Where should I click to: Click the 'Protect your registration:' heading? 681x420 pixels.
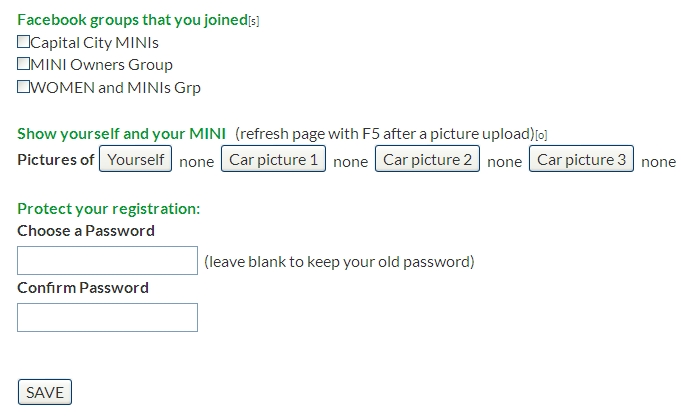[109, 208]
